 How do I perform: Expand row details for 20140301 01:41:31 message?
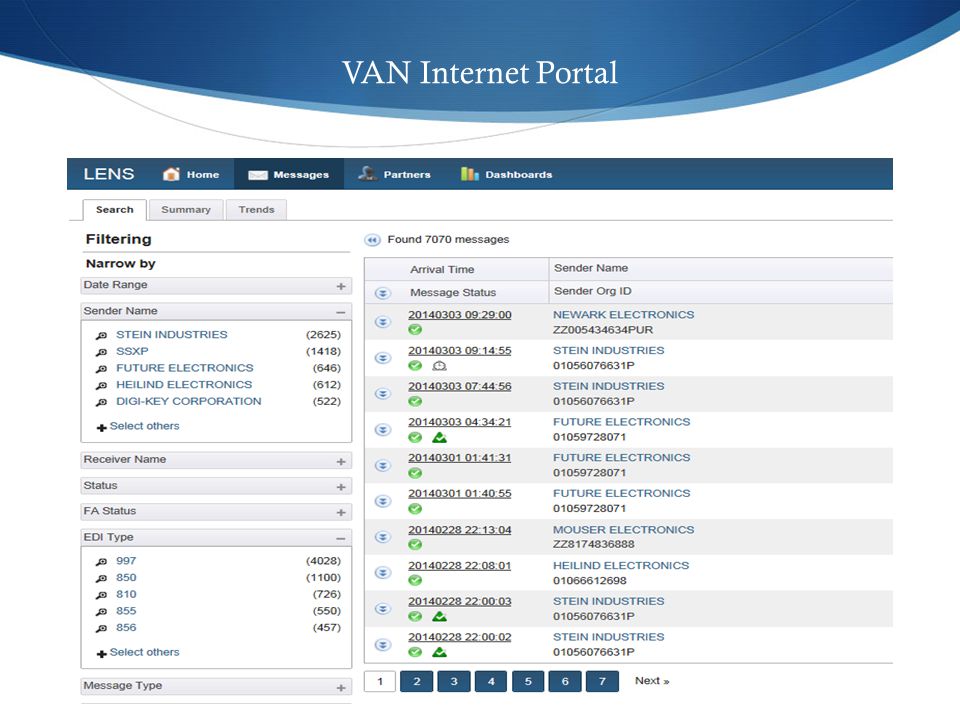[x=383, y=465]
